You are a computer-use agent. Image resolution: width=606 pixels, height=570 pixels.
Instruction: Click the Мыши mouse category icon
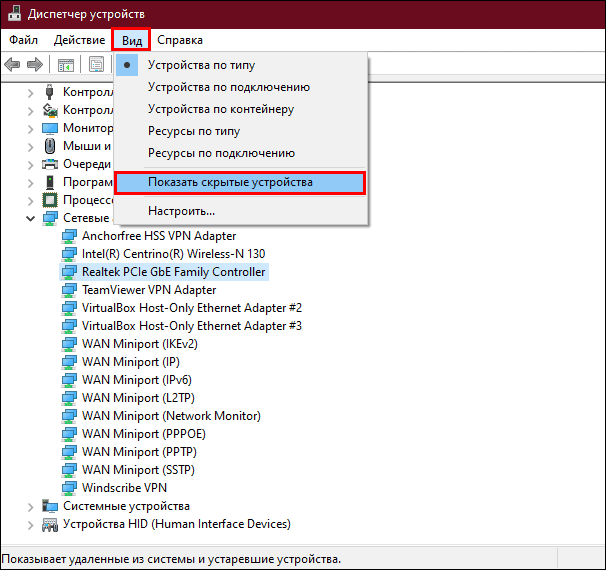pyautogui.click(x=50, y=146)
